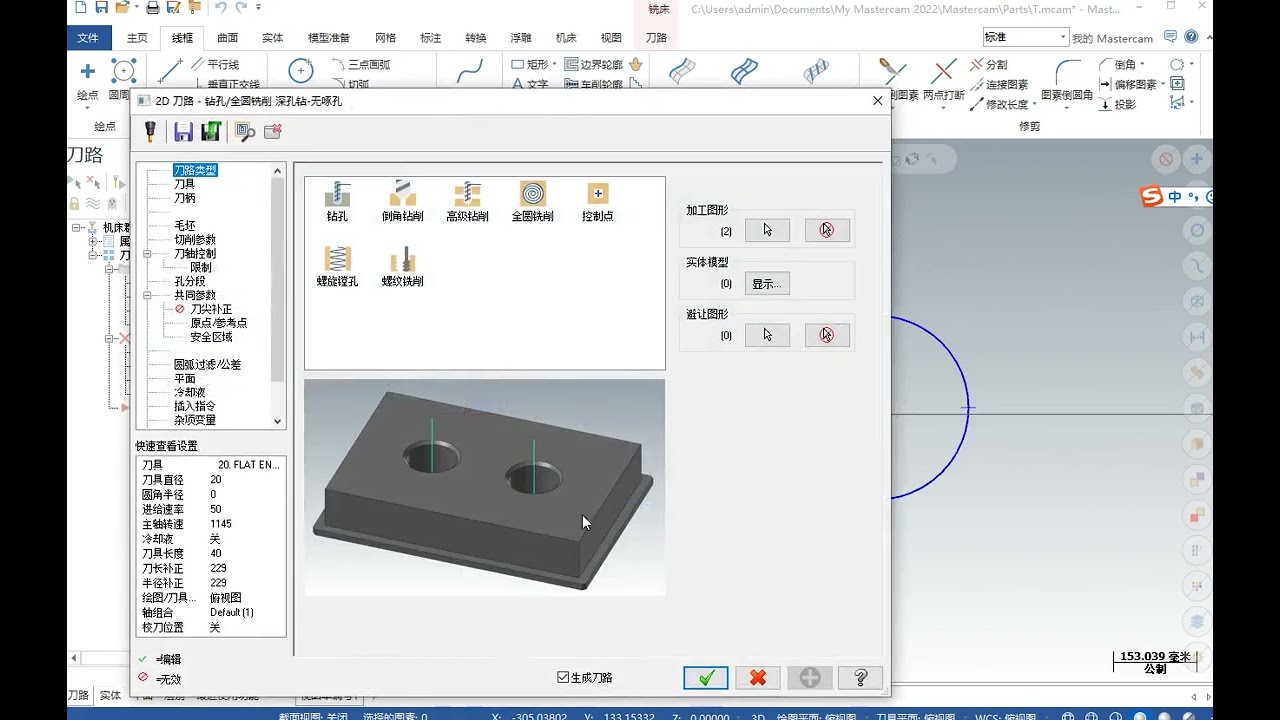Click the apply plus button in dialog
Screen dimensions: 1280x720
(810, 678)
